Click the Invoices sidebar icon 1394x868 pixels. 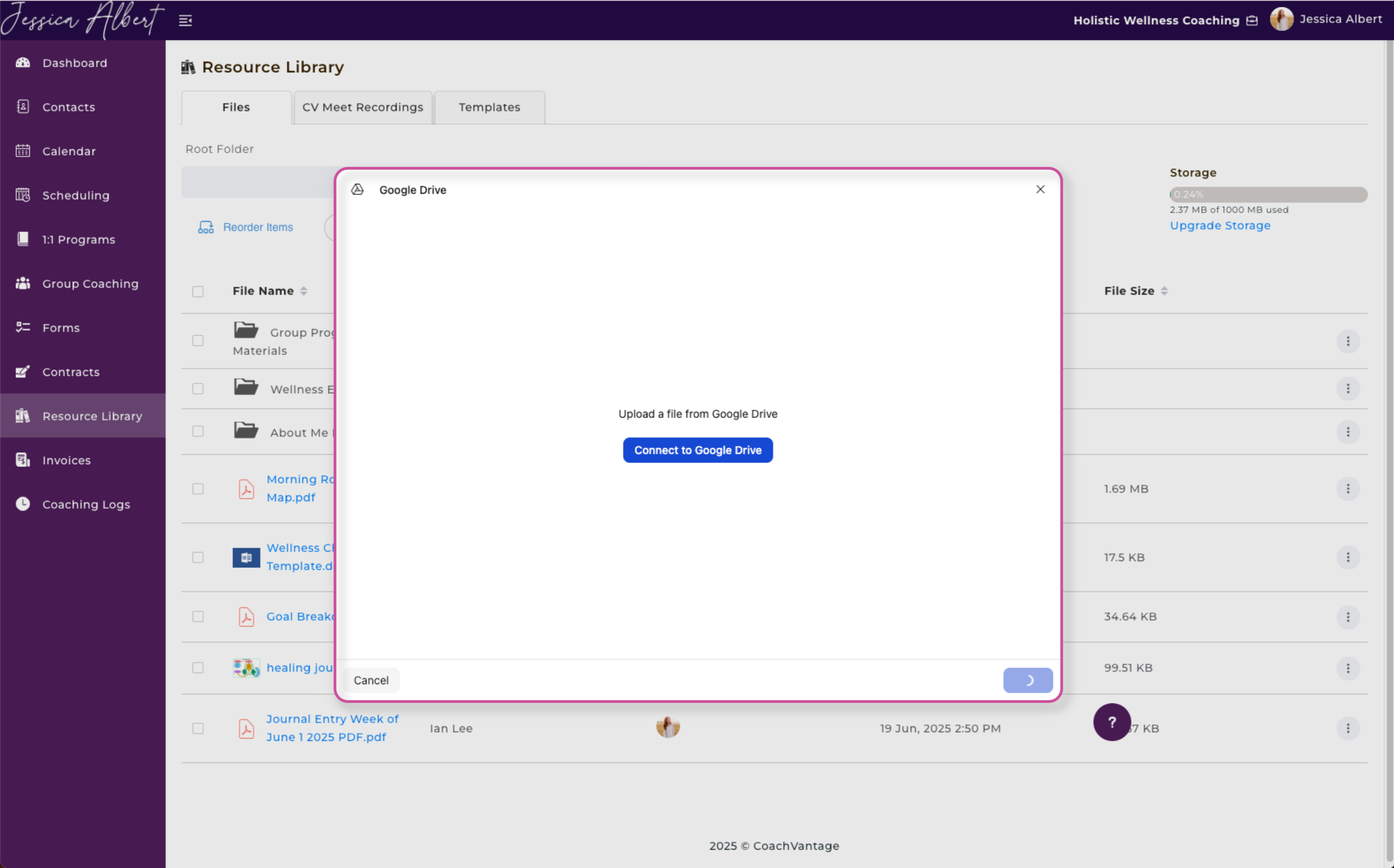(23, 460)
